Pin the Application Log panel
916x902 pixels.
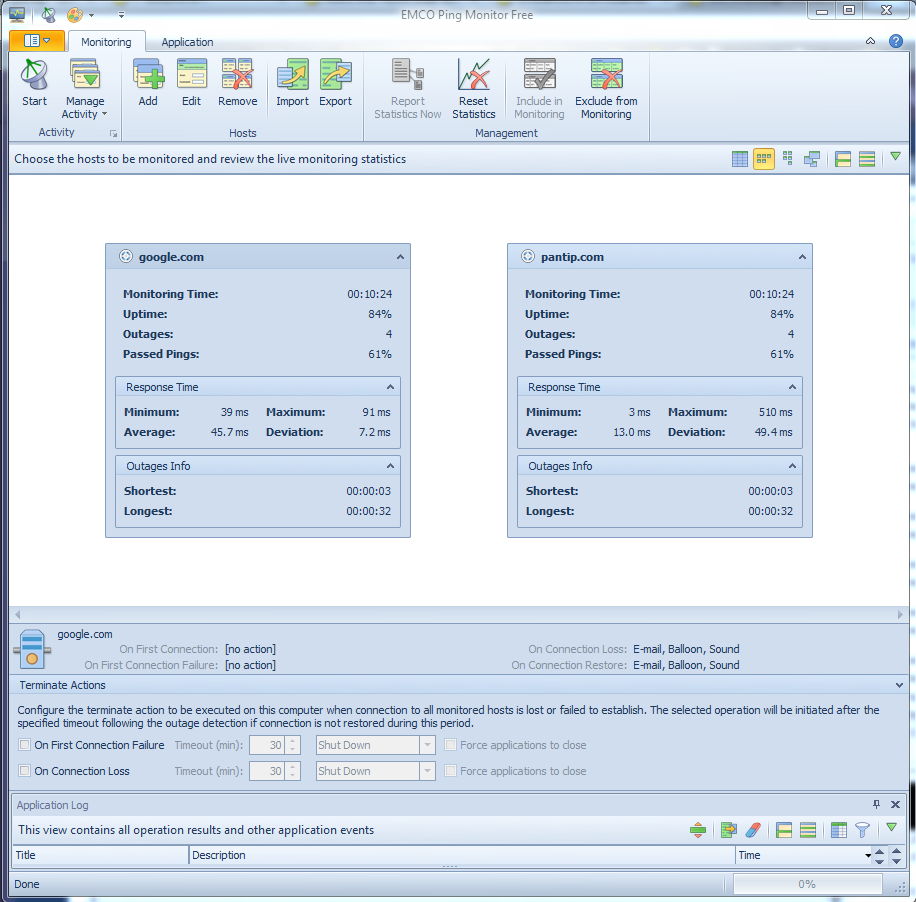click(x=876, y=804)
